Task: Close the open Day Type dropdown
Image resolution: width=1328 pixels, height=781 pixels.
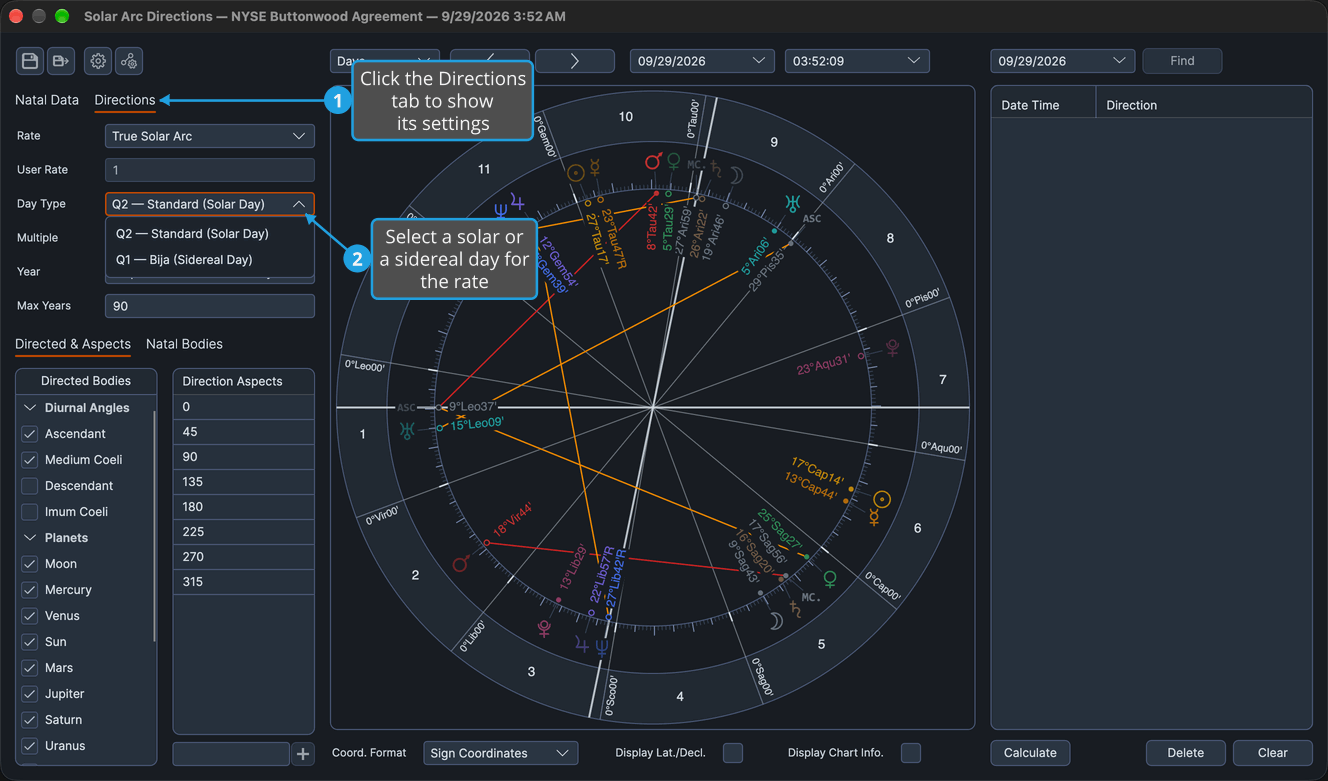Action: (210, 204)
